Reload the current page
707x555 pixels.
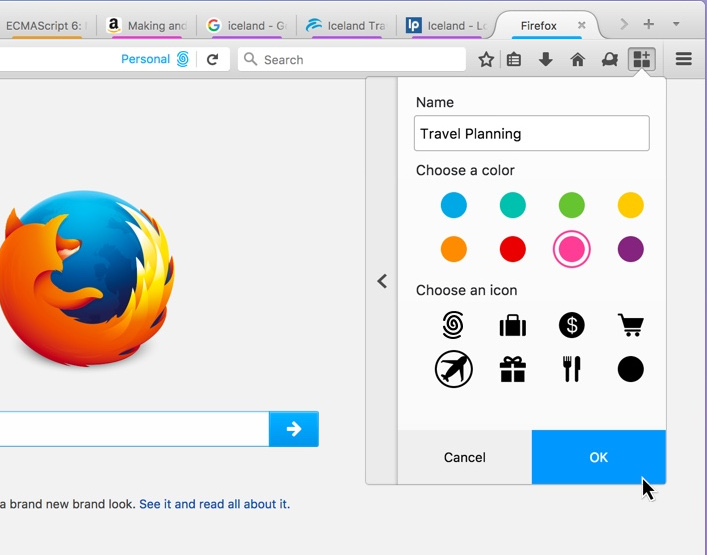coord(212,60)
